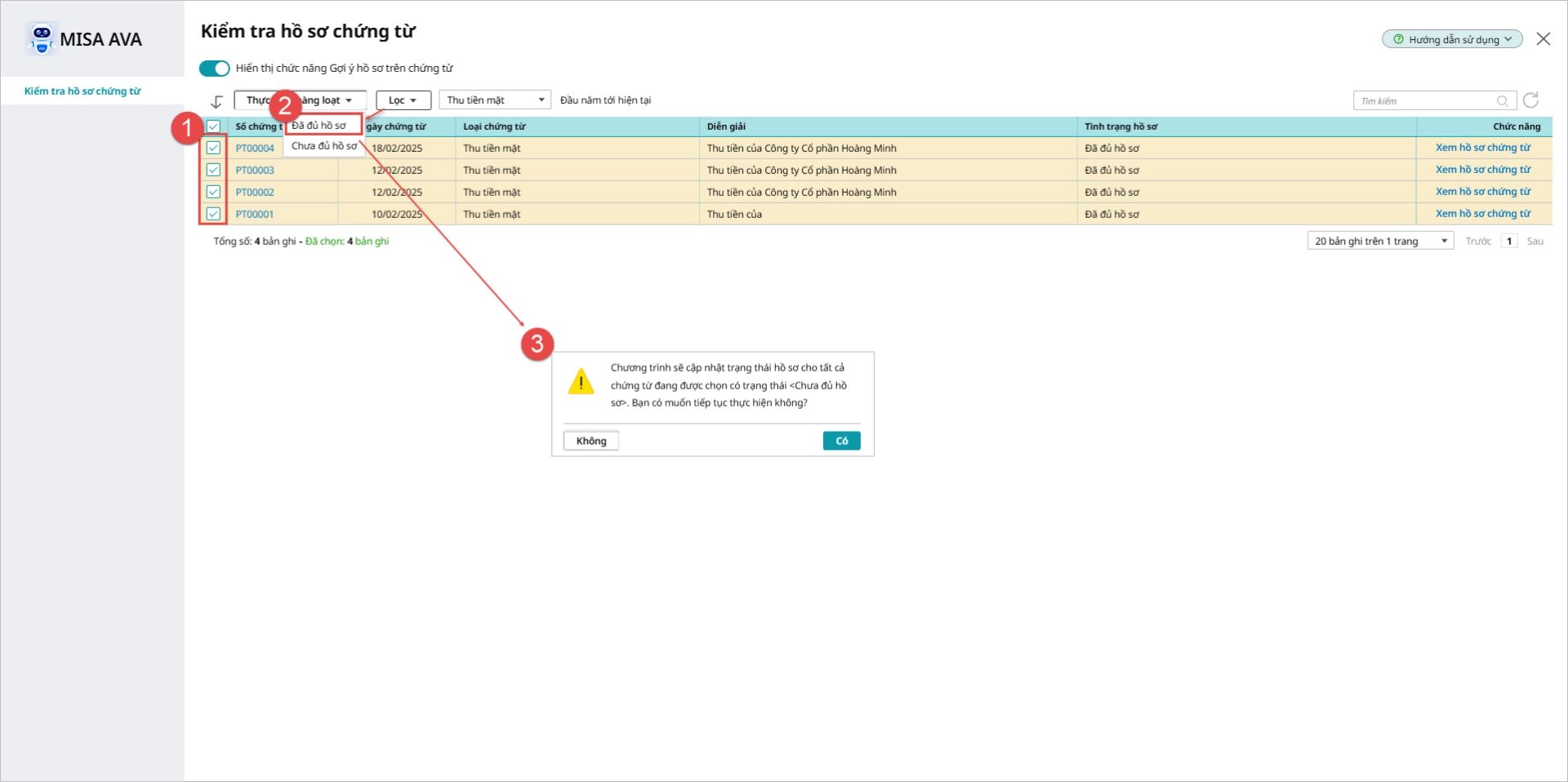
Task: Toggle Hiển thị chức năng Gợi ý hồ sơ switch
Action: (x=215, y=68)
